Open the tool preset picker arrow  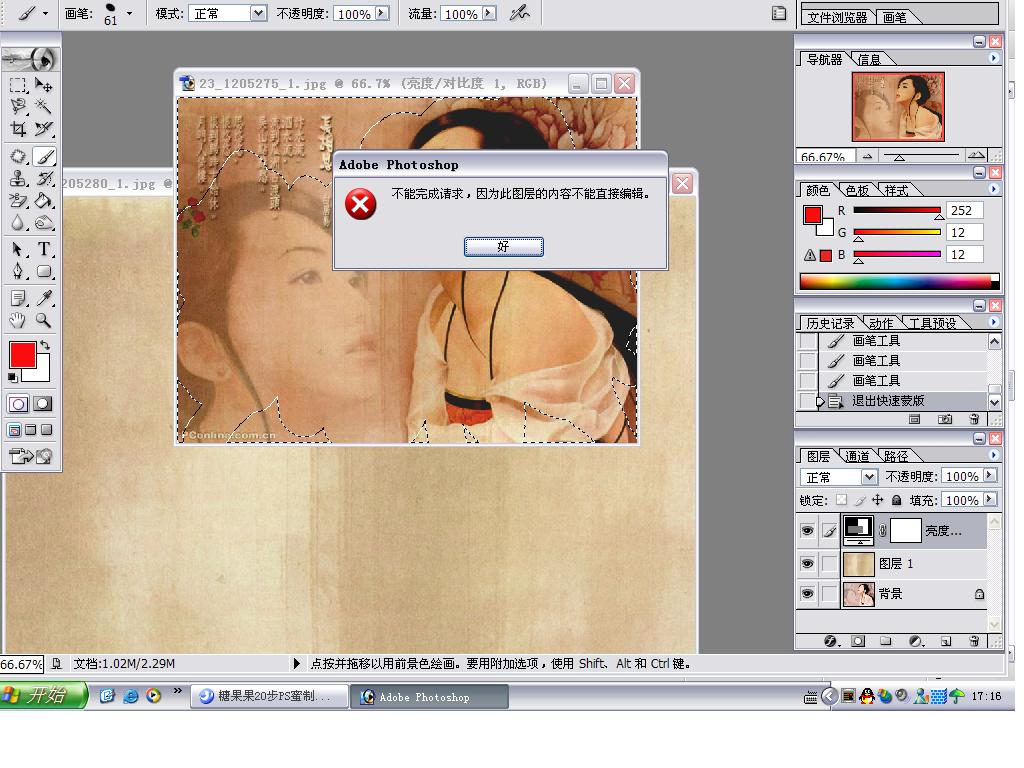pos(45,13)
